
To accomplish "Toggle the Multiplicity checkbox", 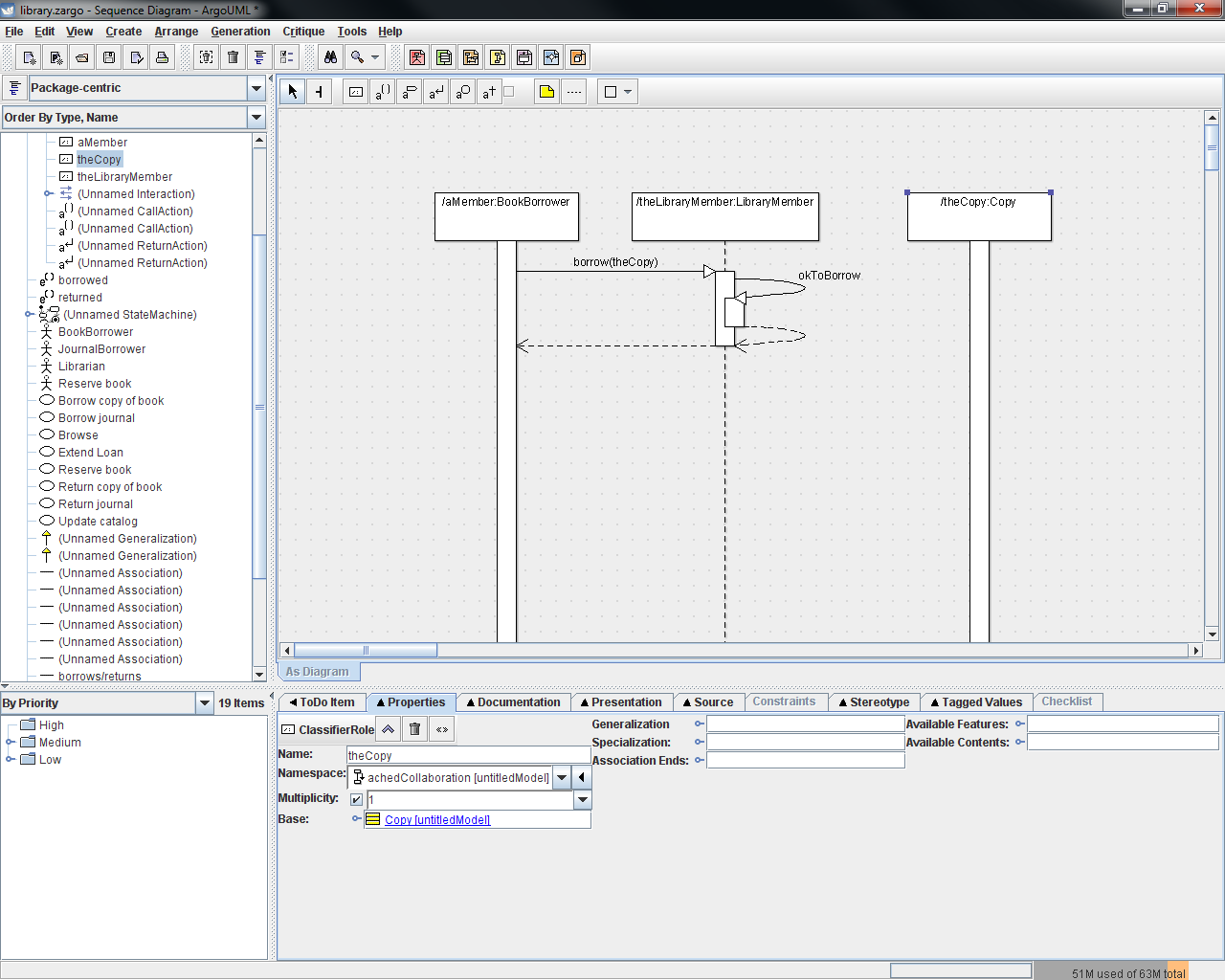I will click(356, 799).
